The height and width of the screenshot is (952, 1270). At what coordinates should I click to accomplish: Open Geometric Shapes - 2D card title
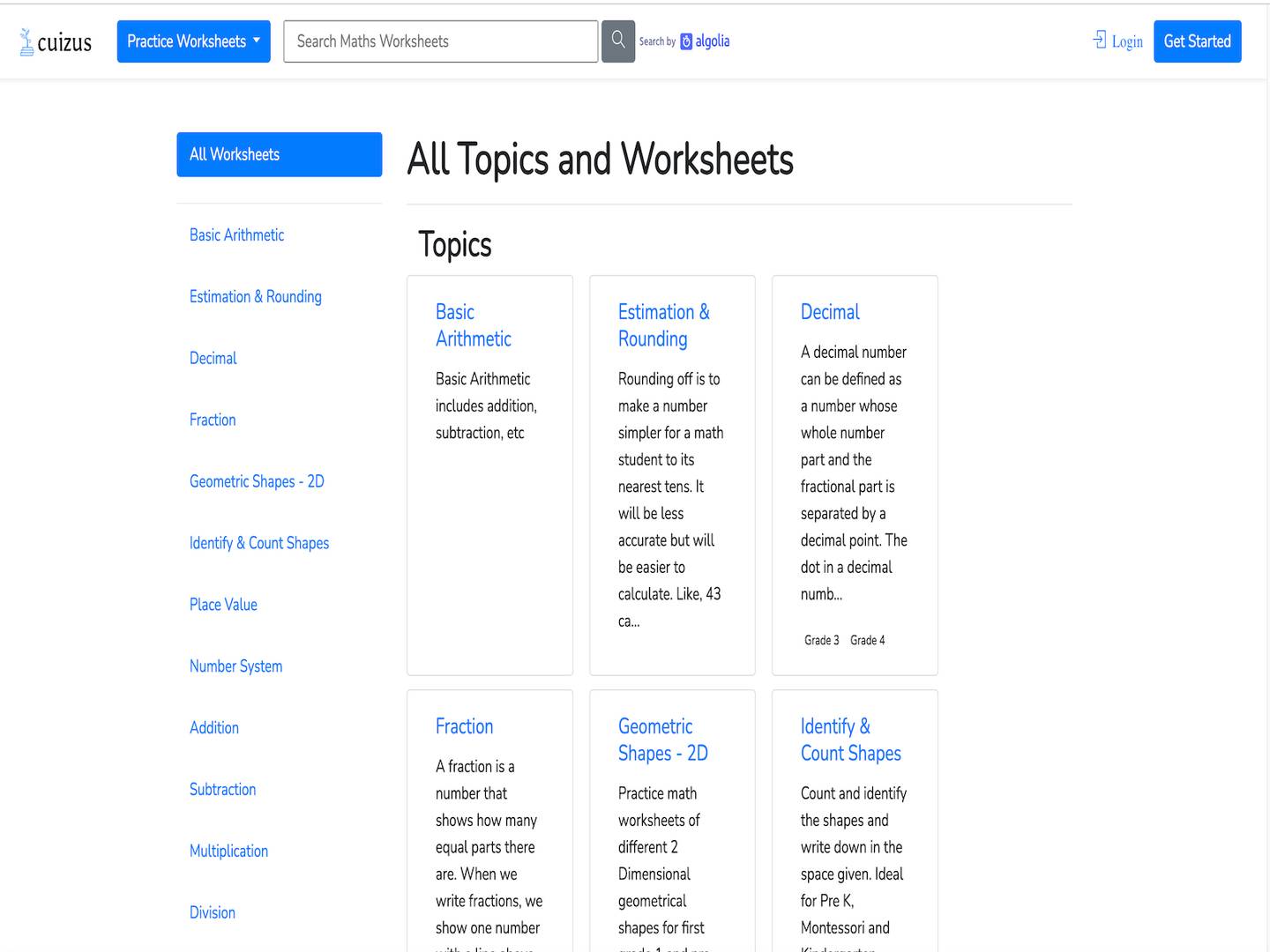662,740
